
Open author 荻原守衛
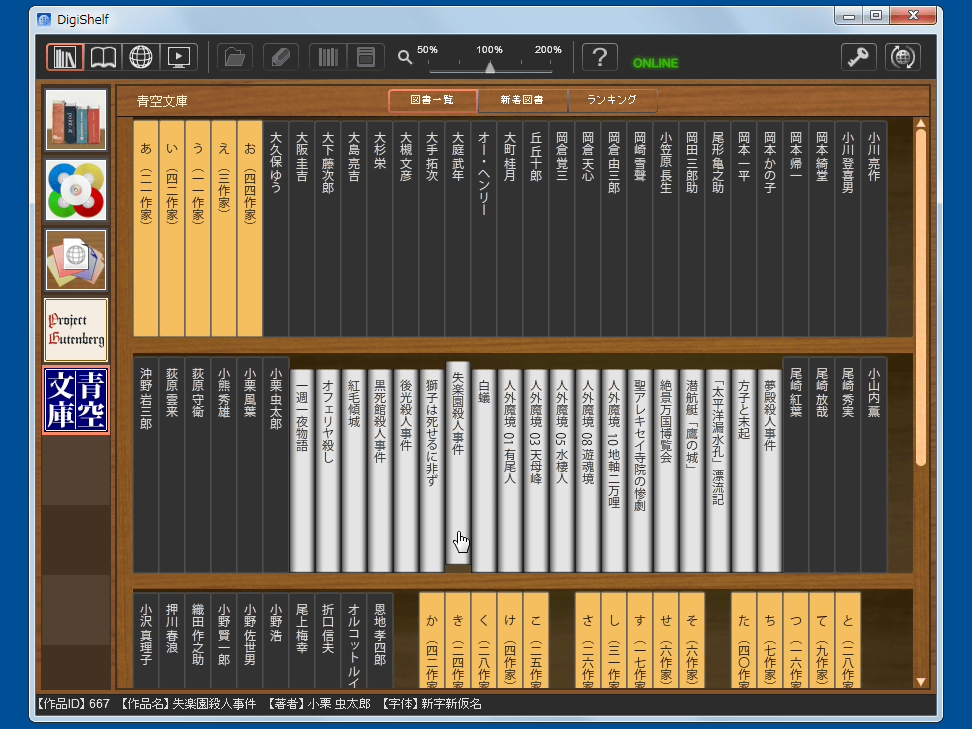click(198, 464)
